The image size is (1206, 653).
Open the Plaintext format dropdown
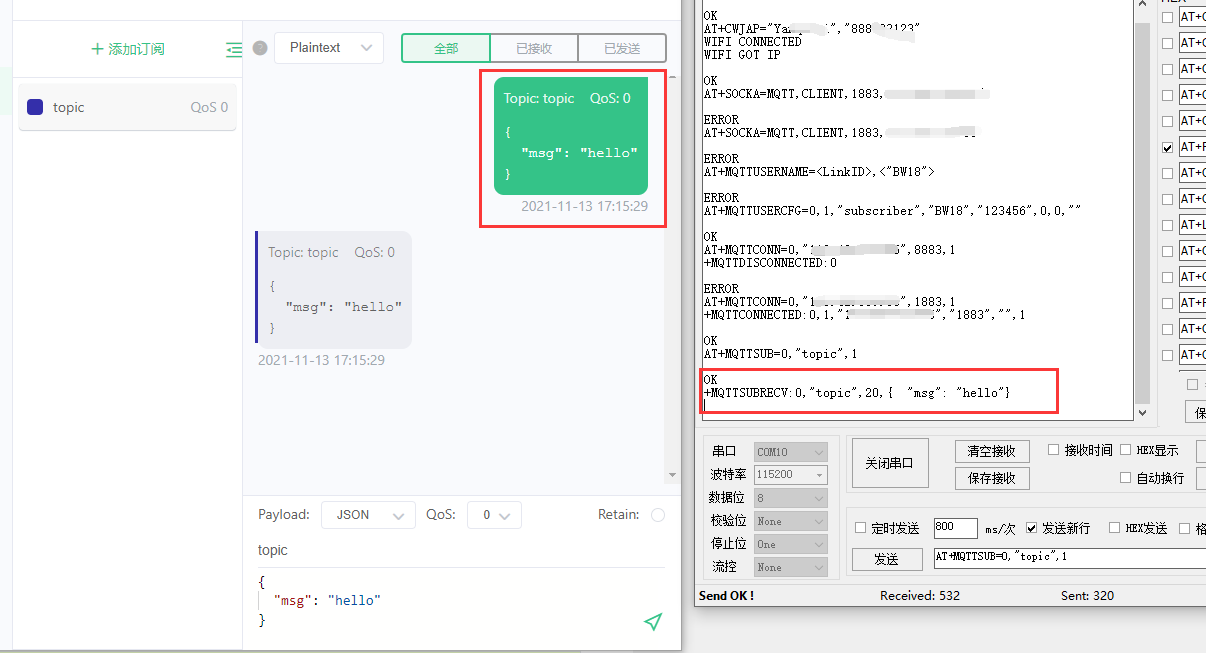click(329, 48)
